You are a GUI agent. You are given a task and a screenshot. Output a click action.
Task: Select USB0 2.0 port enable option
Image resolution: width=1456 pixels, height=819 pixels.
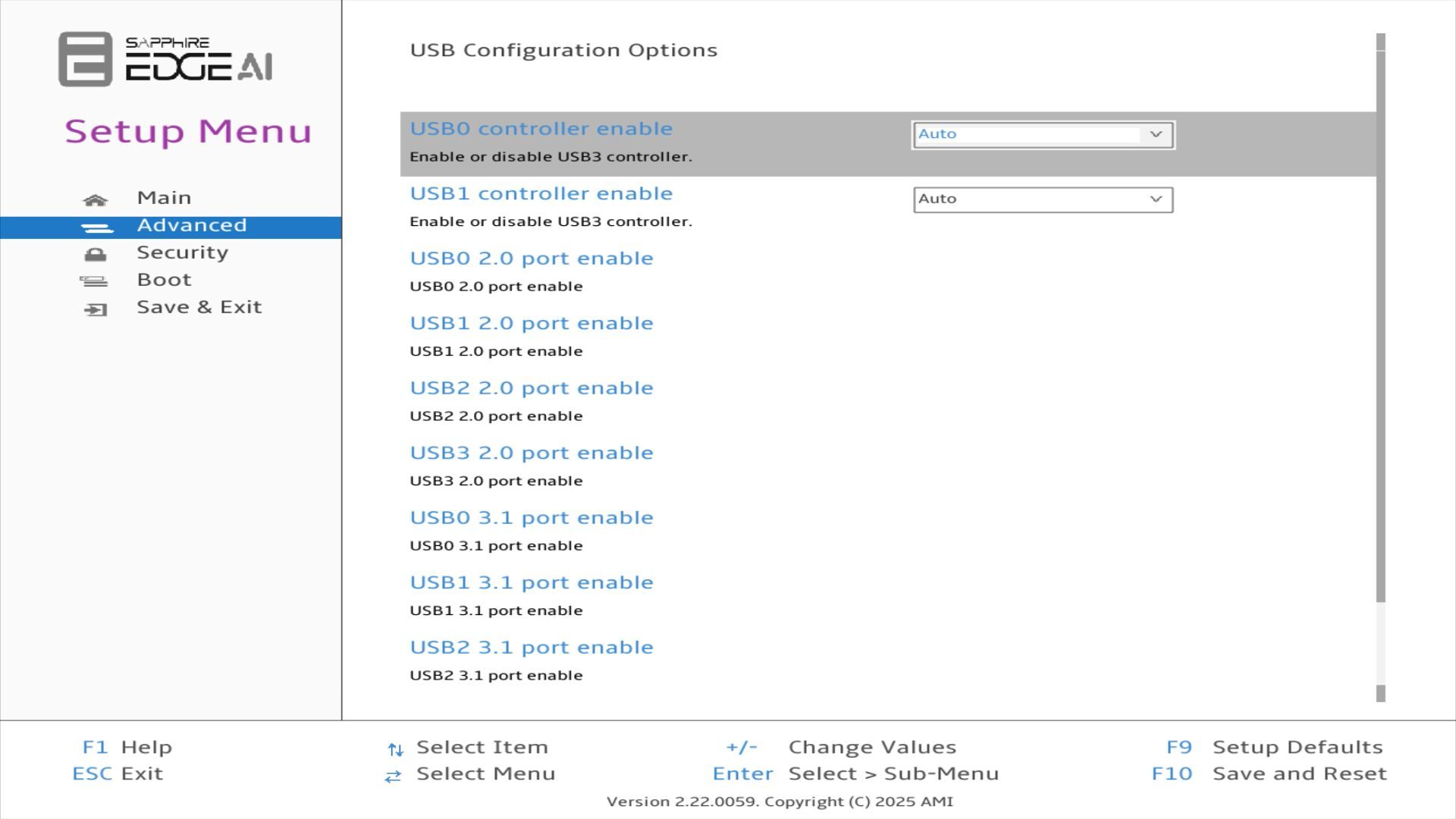point(531,259)
